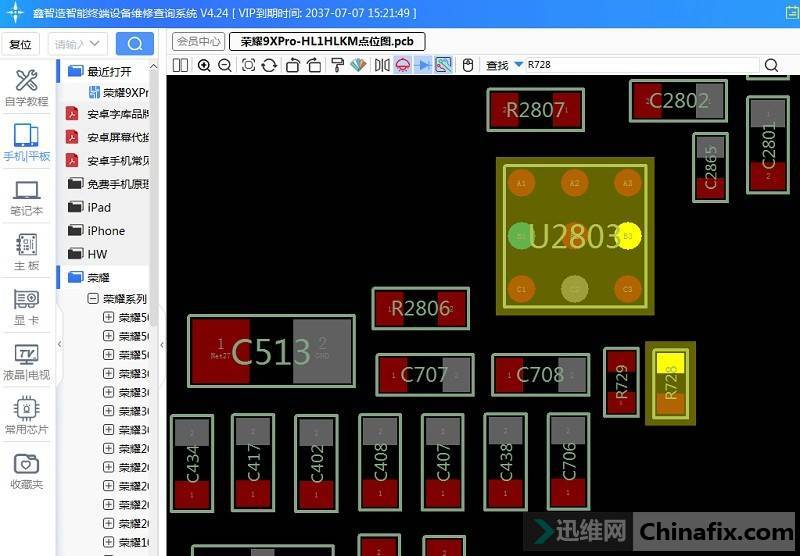Viewport: 800px width, 556px height.
Task: Open the 收藏夹 favorites folder
Action: coord(27,471)
